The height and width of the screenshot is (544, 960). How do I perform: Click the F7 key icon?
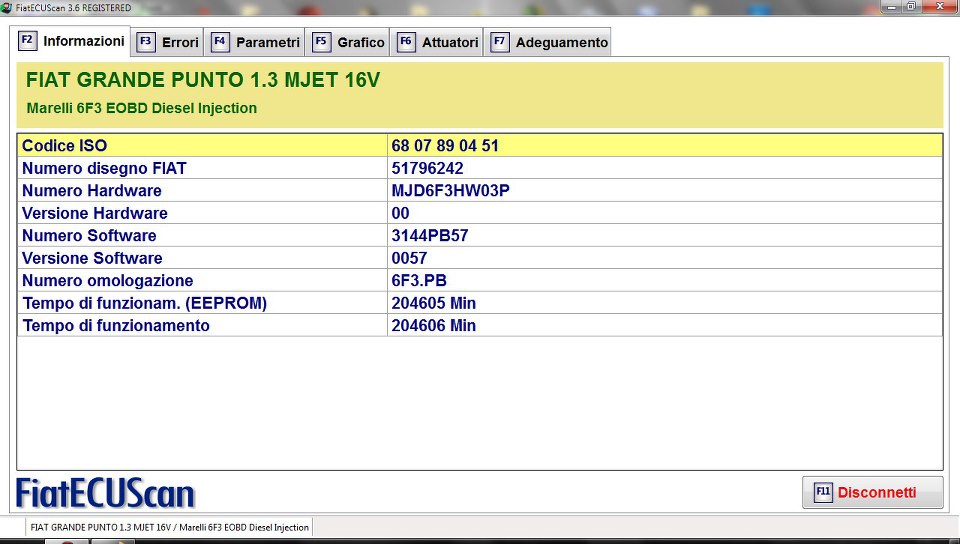pyautogui.click(x=500, y=42)
